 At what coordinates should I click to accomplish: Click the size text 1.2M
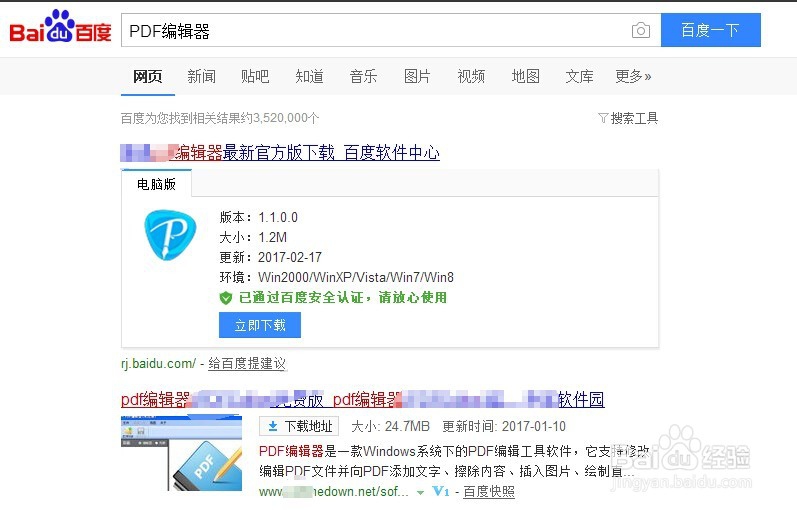point(272,237)
